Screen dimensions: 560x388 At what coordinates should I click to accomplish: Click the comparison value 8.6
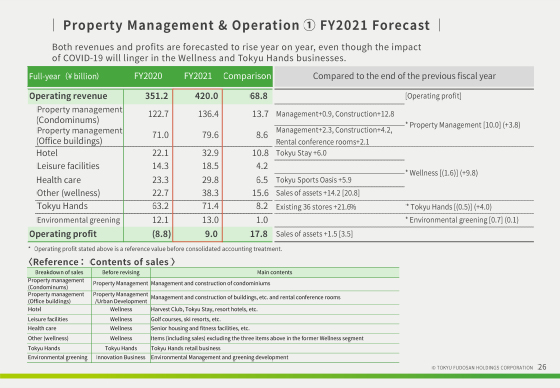(262, 135)
